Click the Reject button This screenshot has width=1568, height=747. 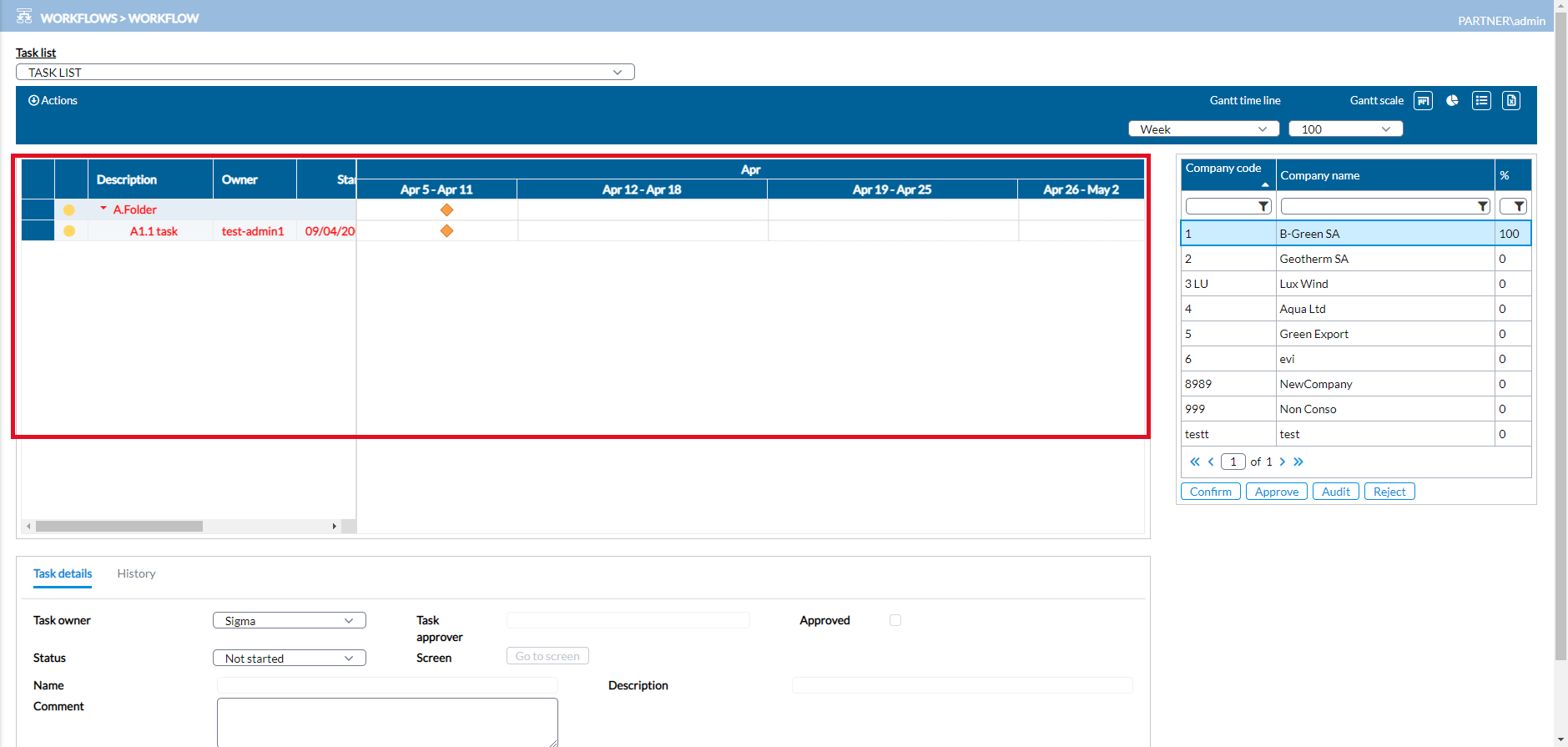(1389, 492)
